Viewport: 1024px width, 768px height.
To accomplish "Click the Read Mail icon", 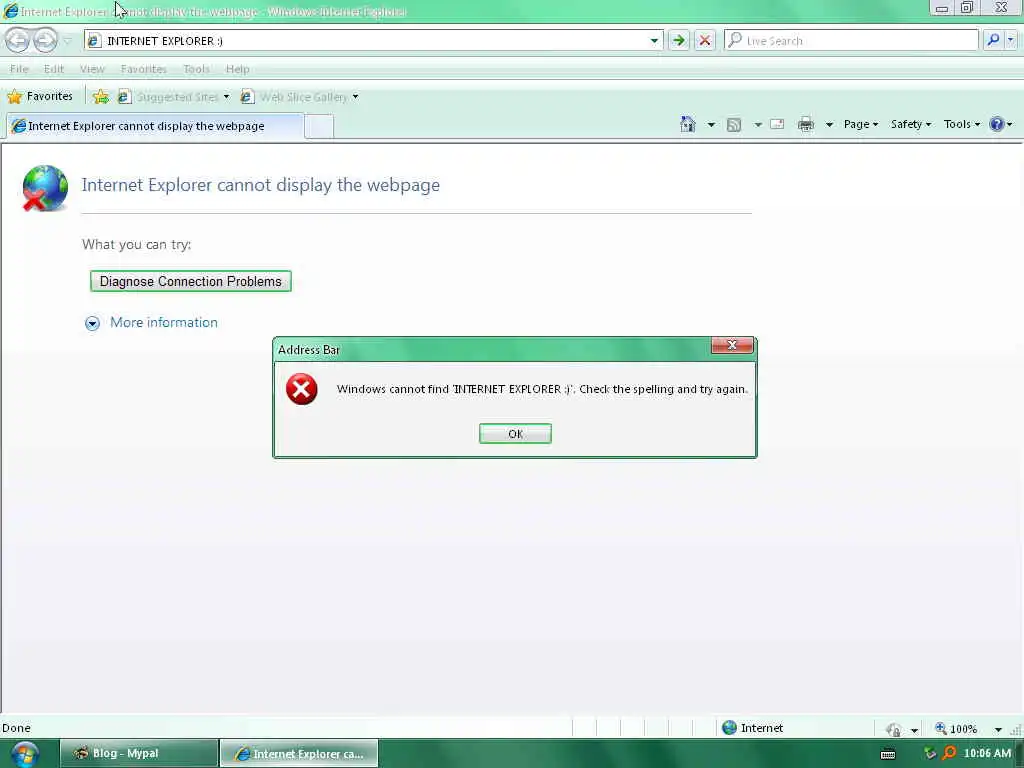I will [x=777, y=124].
